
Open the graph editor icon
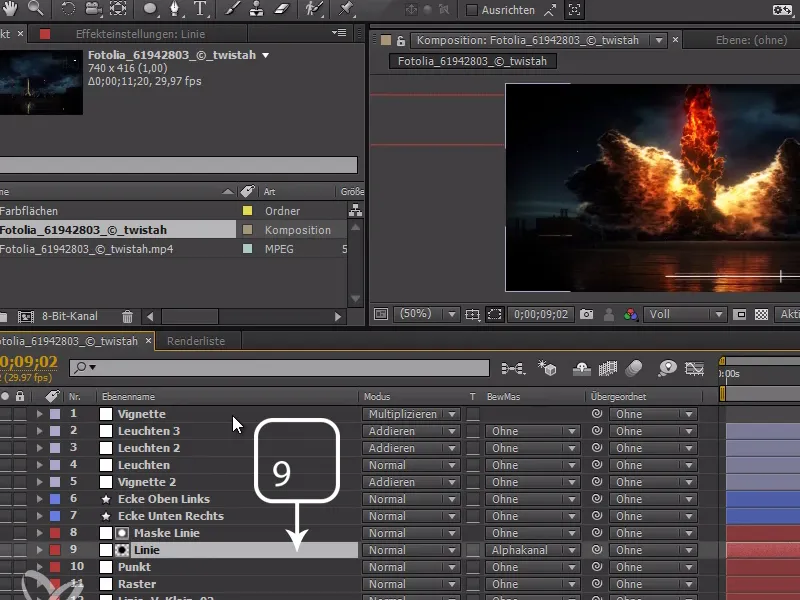[694, 368]
